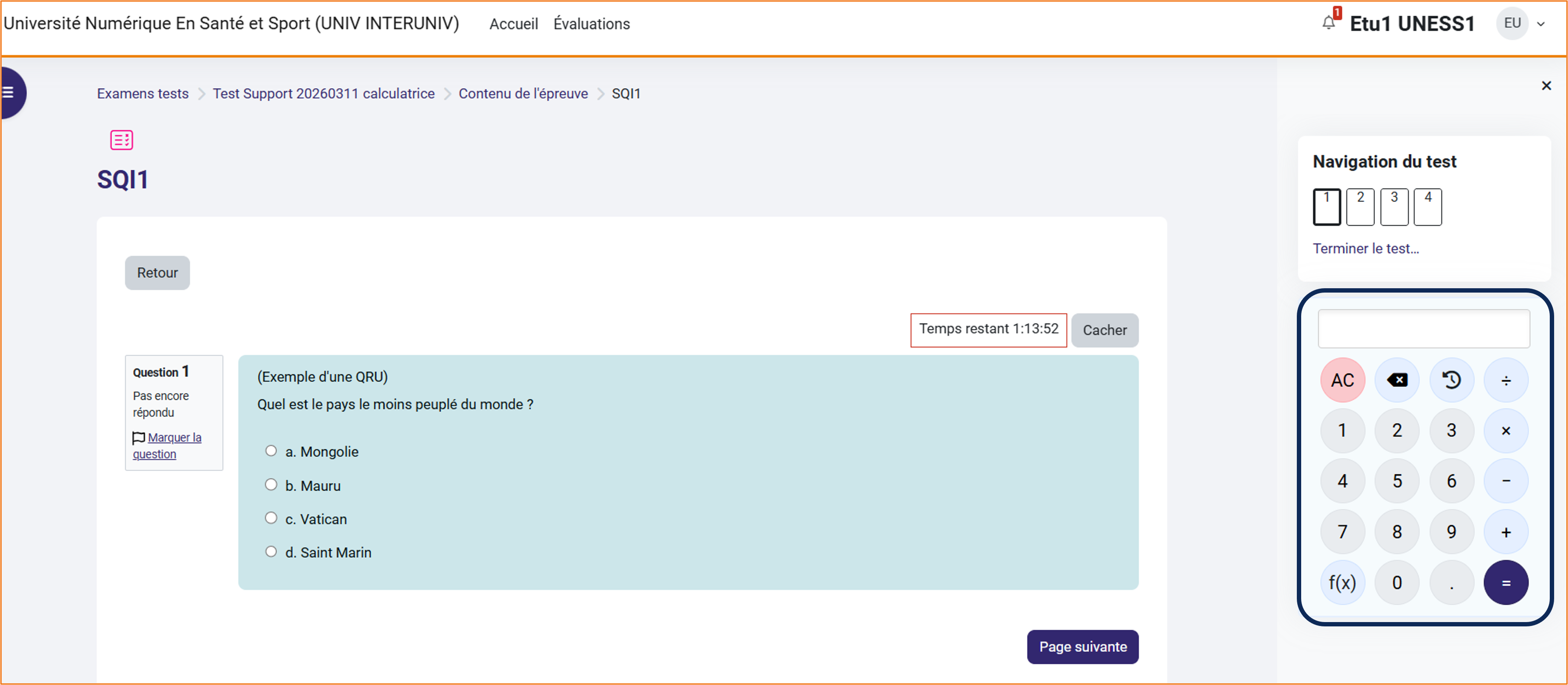Select answer c. Vatican
Viewport: 1568px width, 685px height.
pyautogui.click(x=271, y=518)
